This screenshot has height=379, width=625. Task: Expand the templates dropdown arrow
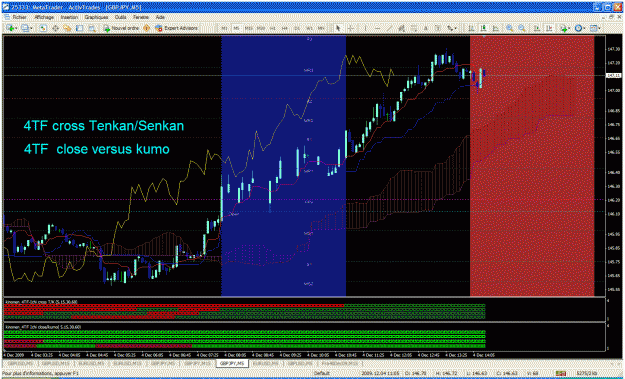(599, 28)
